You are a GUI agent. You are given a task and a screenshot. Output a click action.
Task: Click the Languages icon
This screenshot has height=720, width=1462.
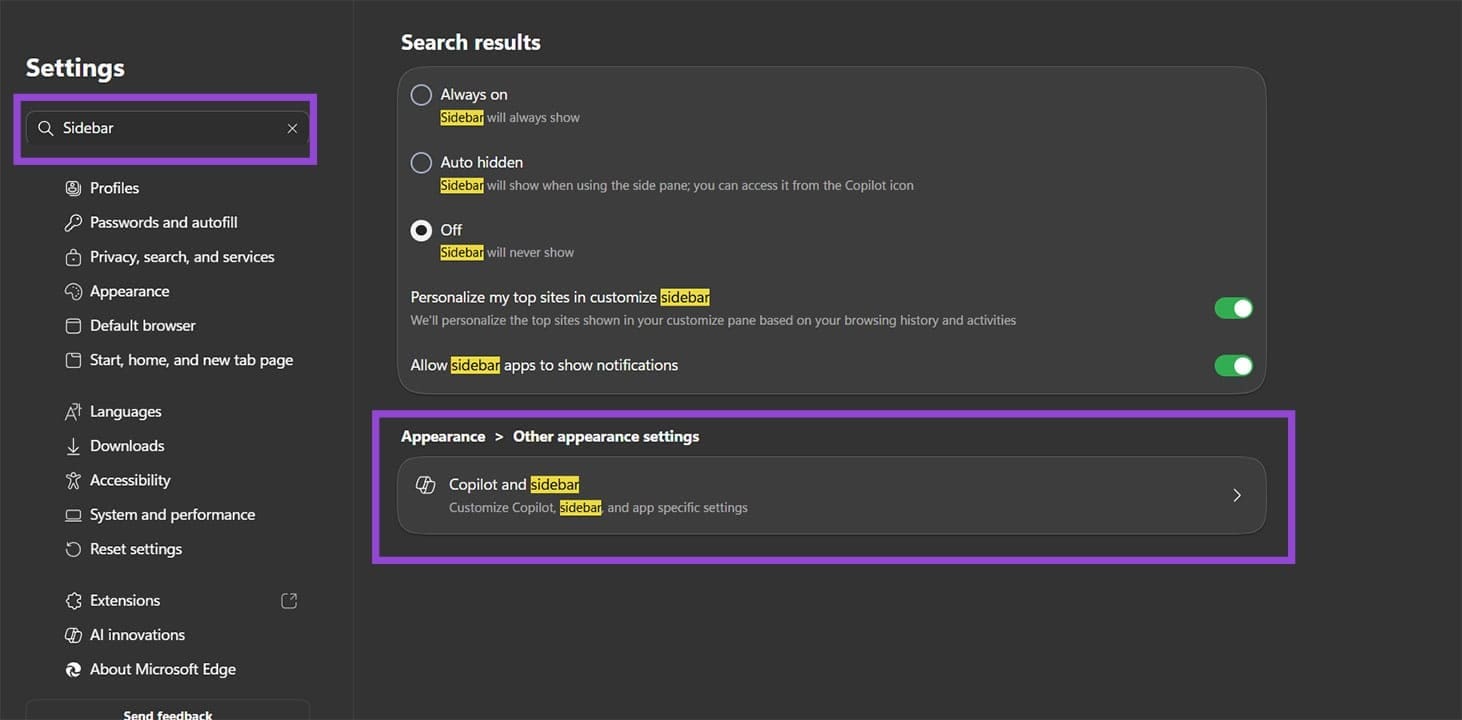73,412
